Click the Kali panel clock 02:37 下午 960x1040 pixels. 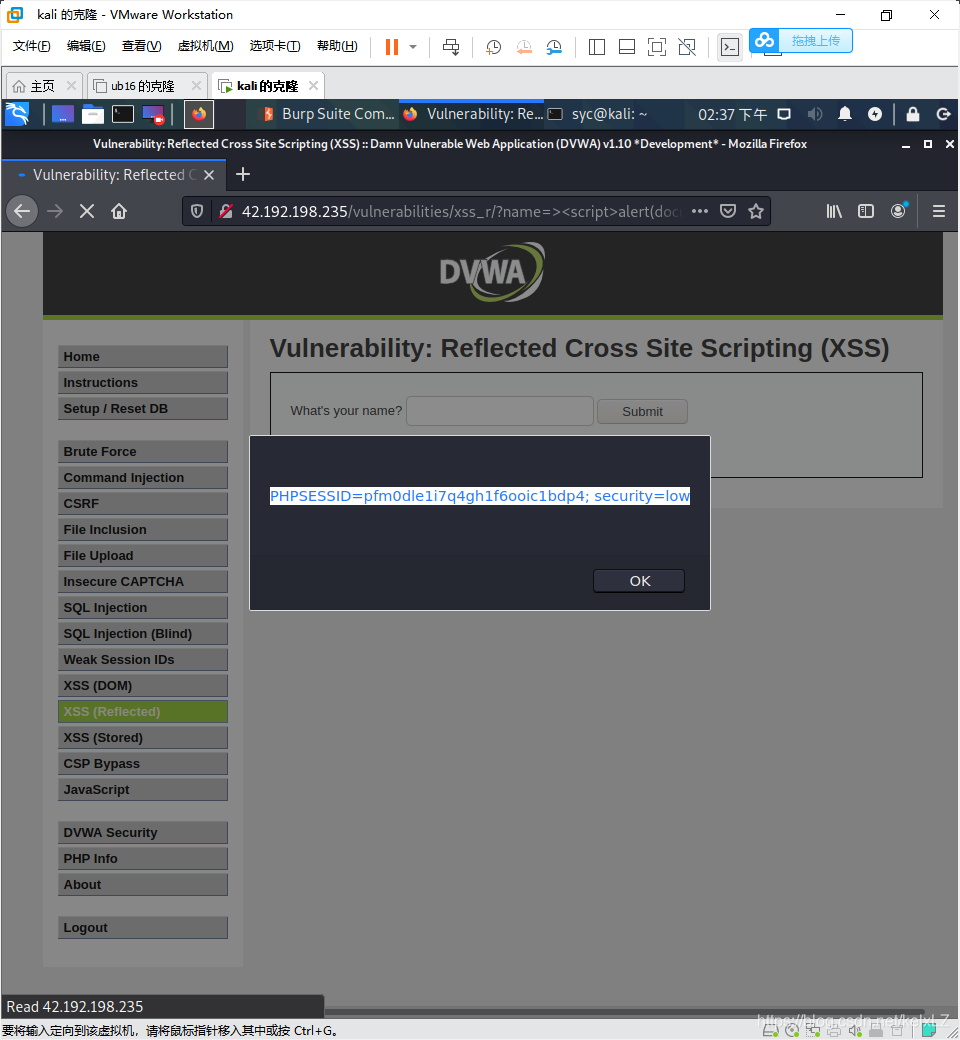[x=732, y=115]
